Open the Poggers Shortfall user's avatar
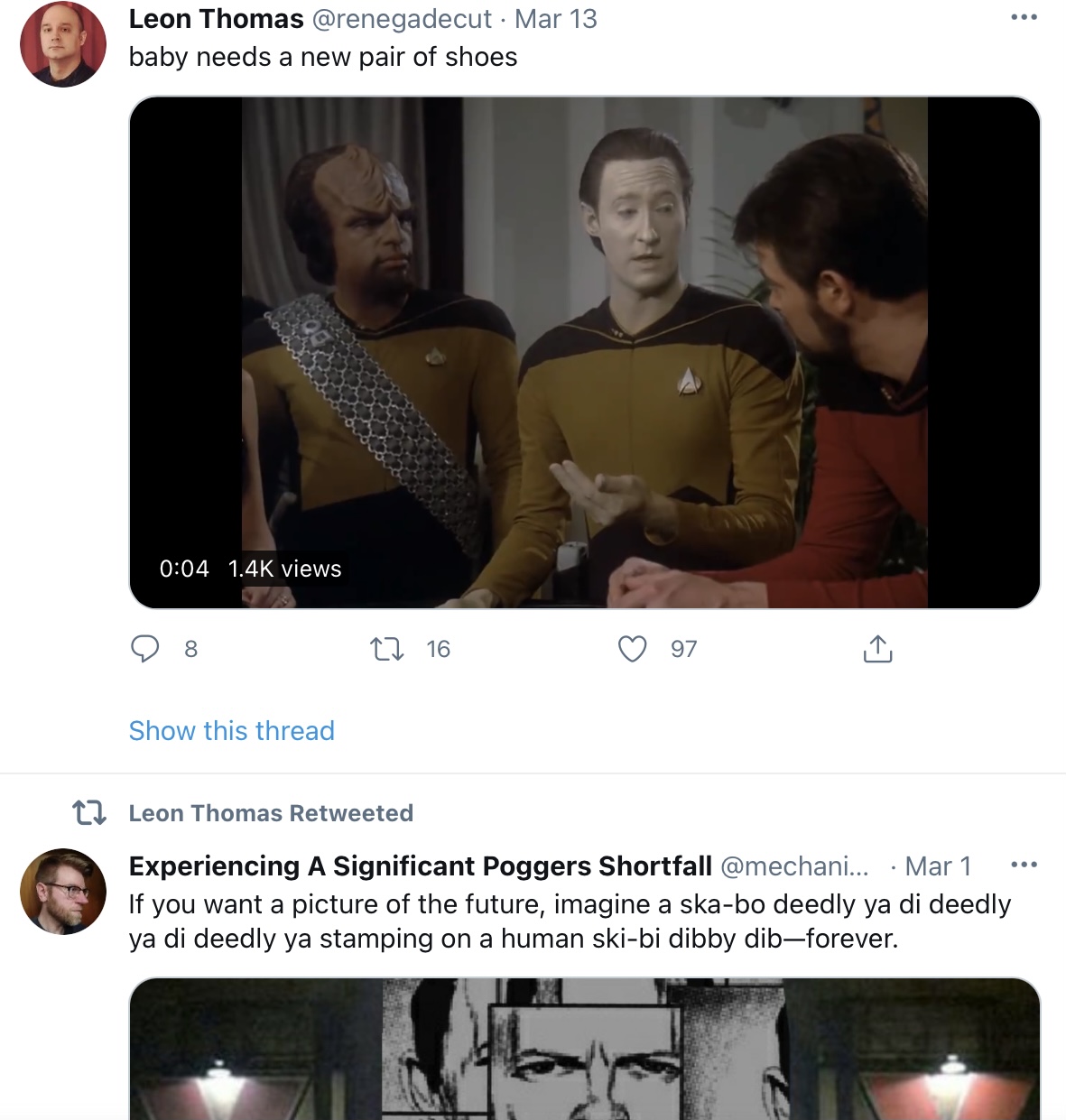The image size is (1066, 1120). tap(63, 892)
